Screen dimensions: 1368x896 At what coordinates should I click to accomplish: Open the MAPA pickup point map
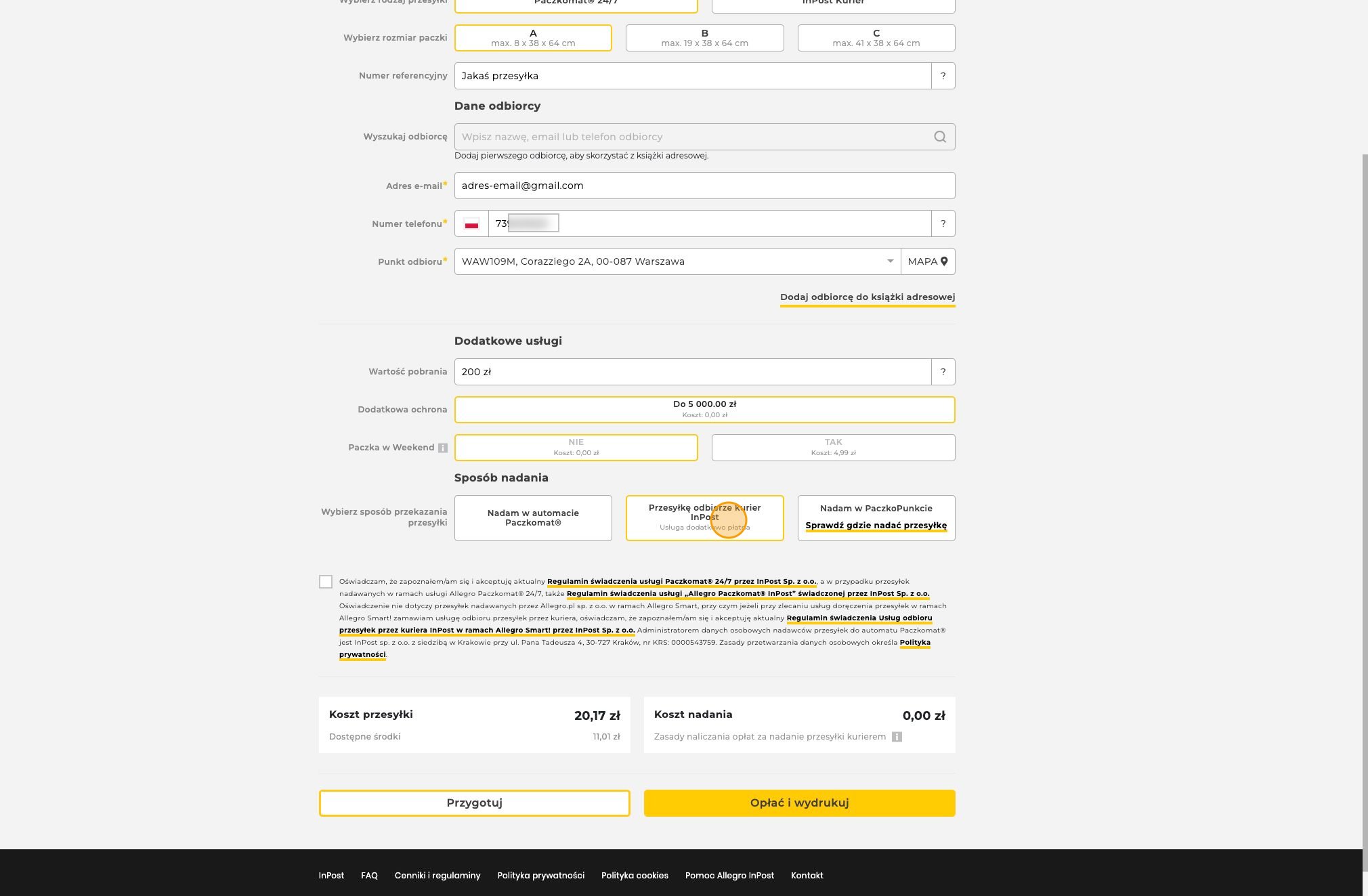[x=928, y=261]
